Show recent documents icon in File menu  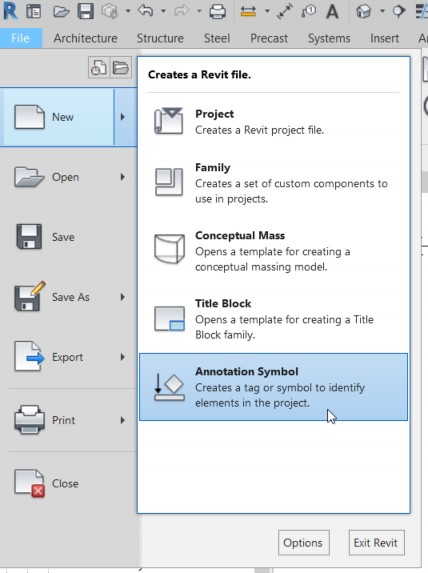(x=98, y=68)
